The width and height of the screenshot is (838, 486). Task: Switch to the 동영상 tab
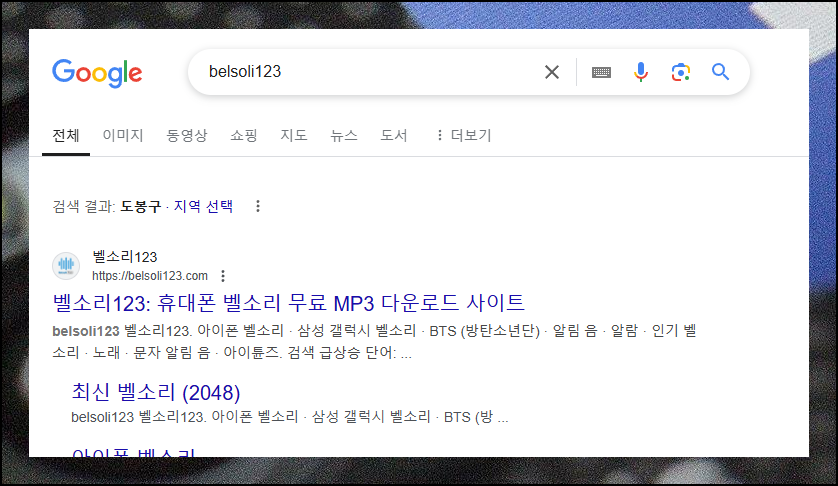pyautogui.click(x=187, y=136)
